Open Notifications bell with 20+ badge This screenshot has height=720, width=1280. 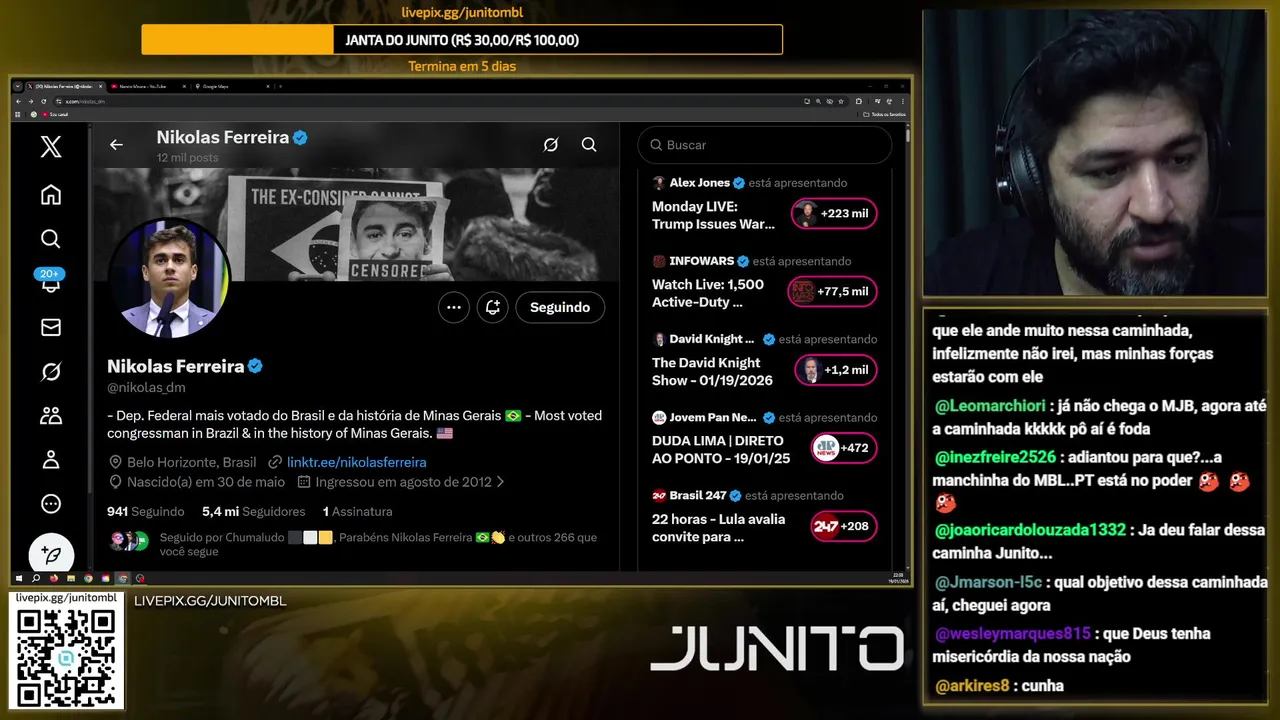pyautogui.click(x=50, y=281)
